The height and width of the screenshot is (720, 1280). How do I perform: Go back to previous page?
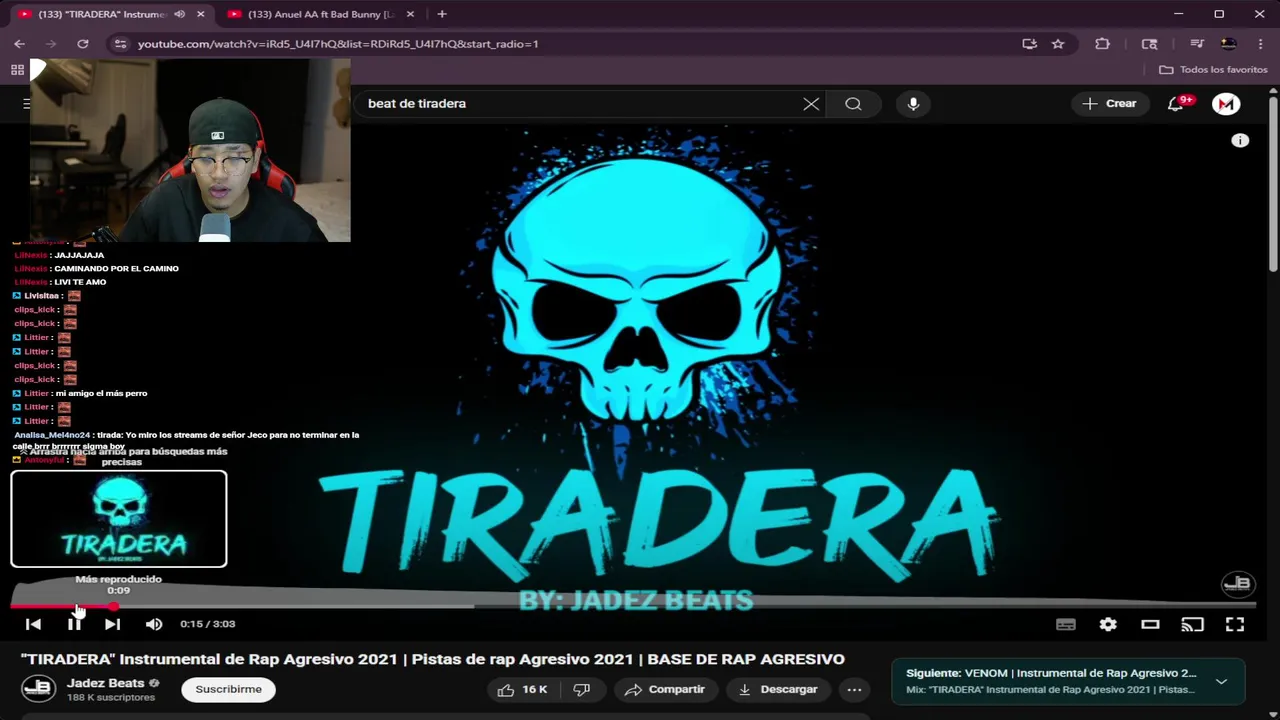tap(19, 44)
